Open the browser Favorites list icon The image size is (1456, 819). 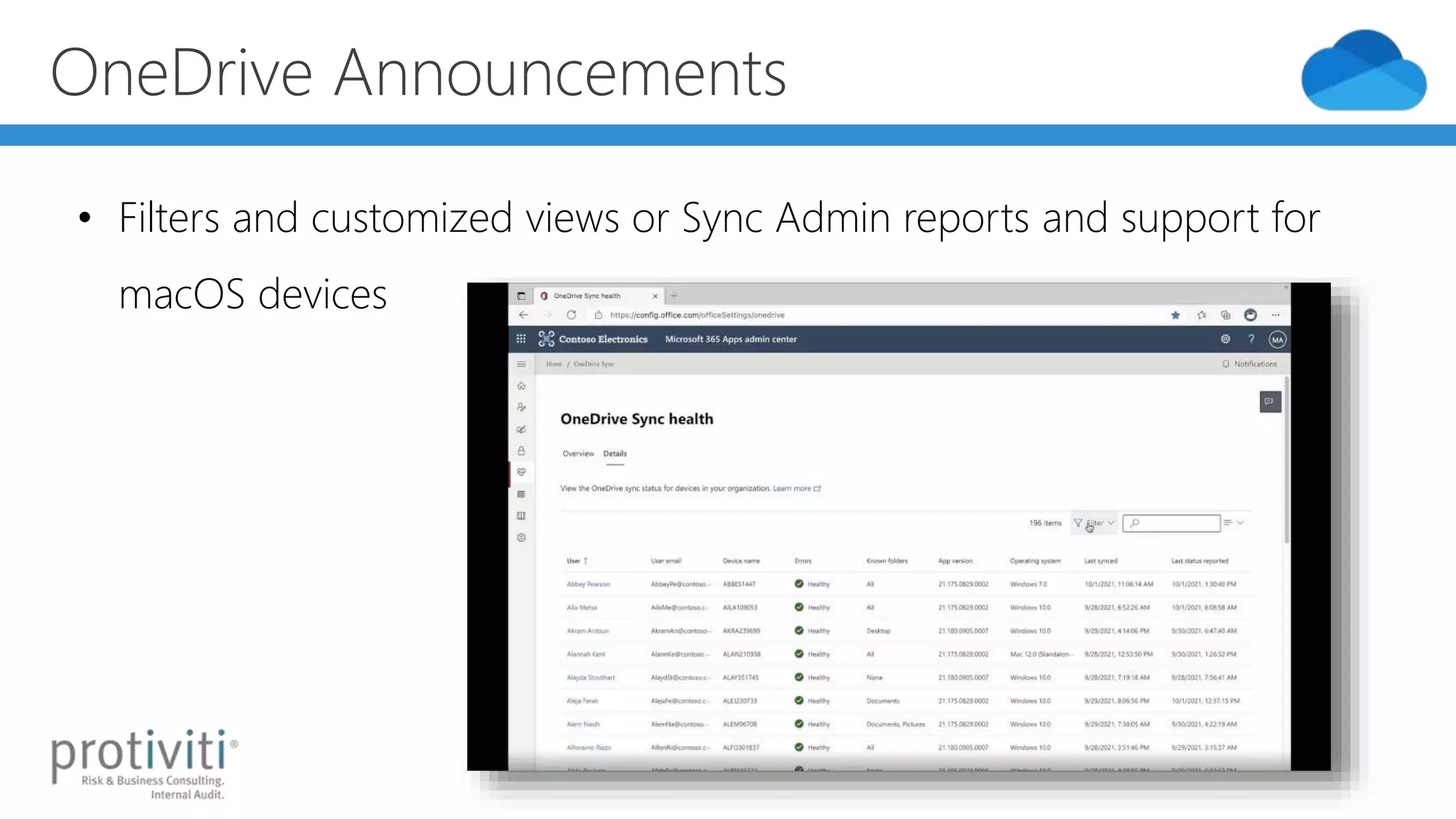(x=1201, y=315)
